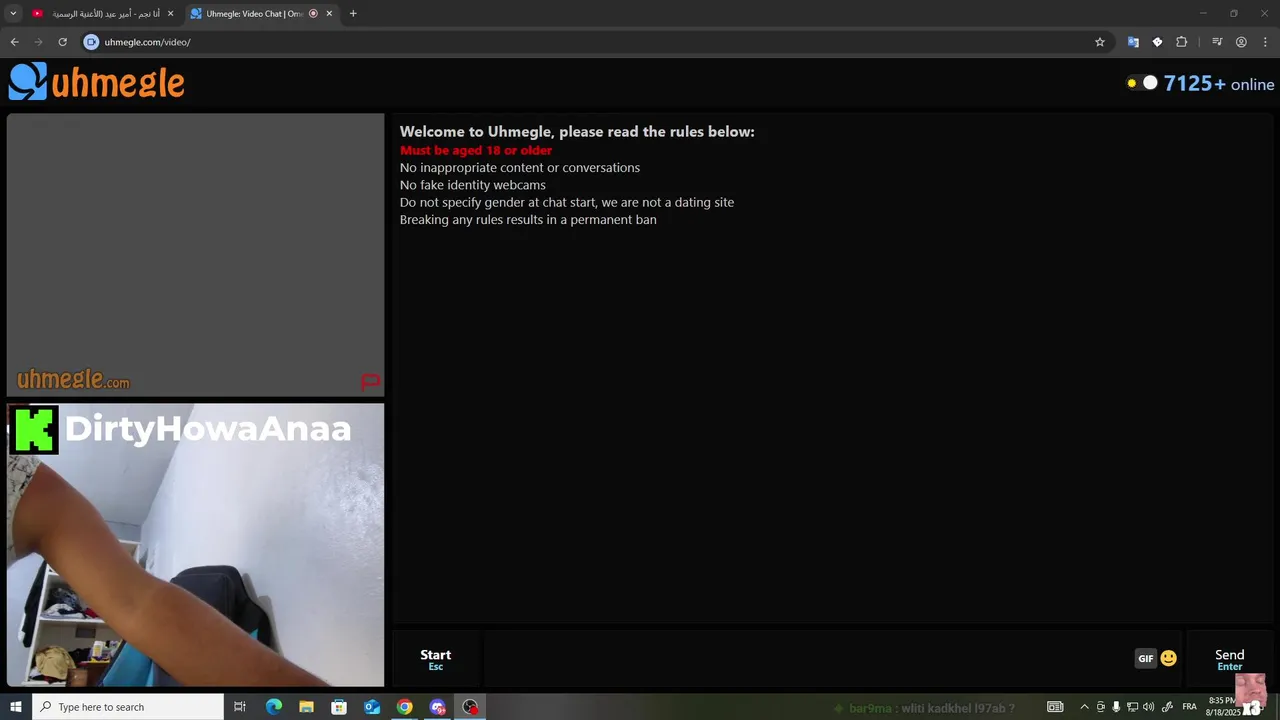This screenshot has width=1280, height=720.
Task: Open File Explorer from taskbar
Action: tap(306, 707)
